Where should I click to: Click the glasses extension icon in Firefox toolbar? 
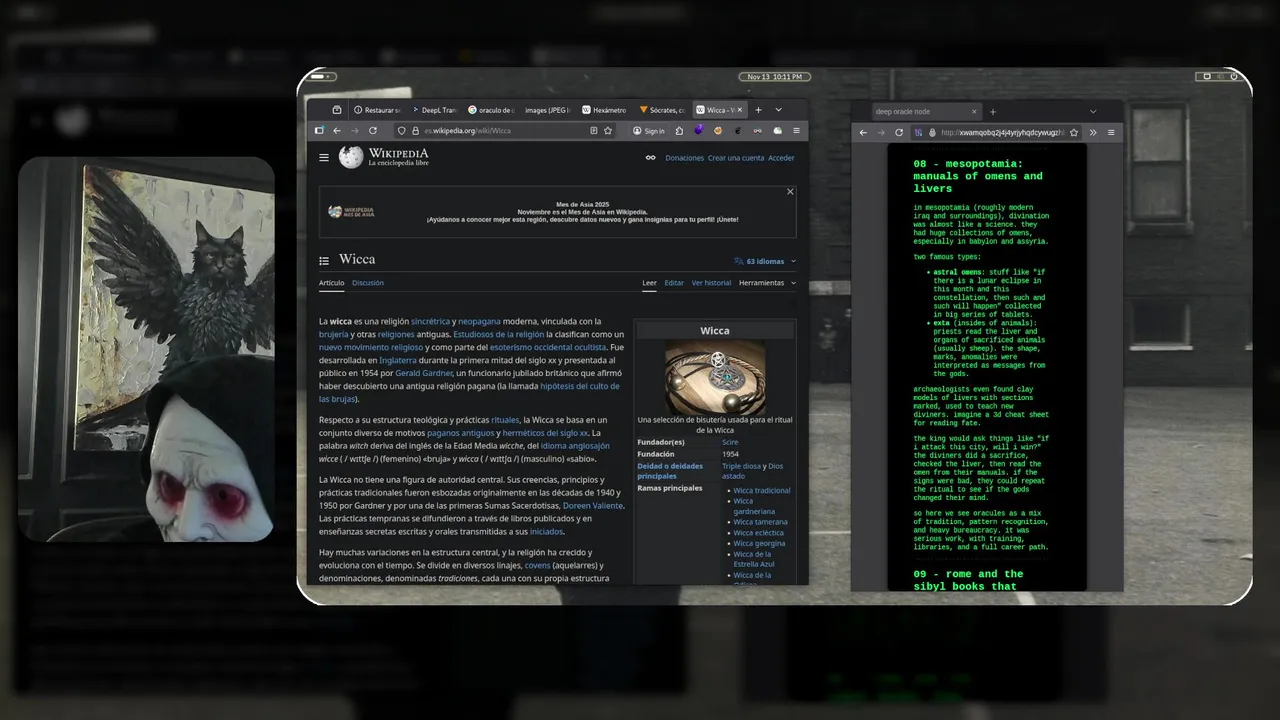(x=757, y=131)
